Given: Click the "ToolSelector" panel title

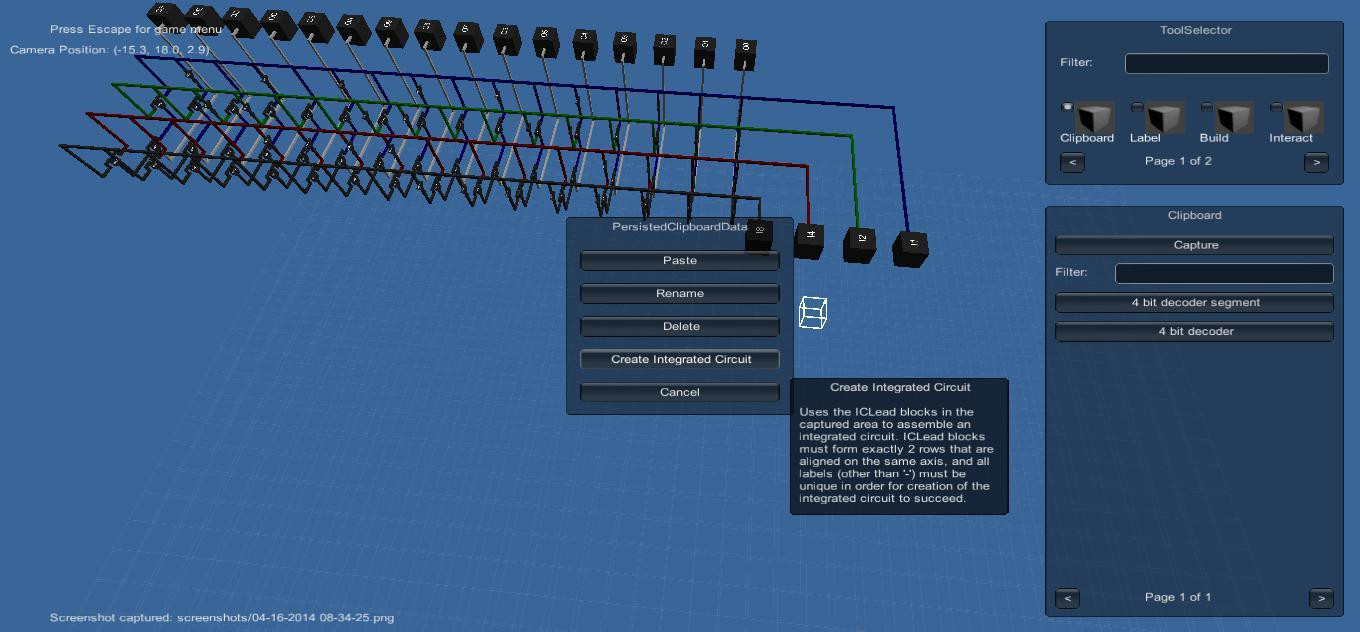Looking at the screenshot, I should click(1196, 30).
